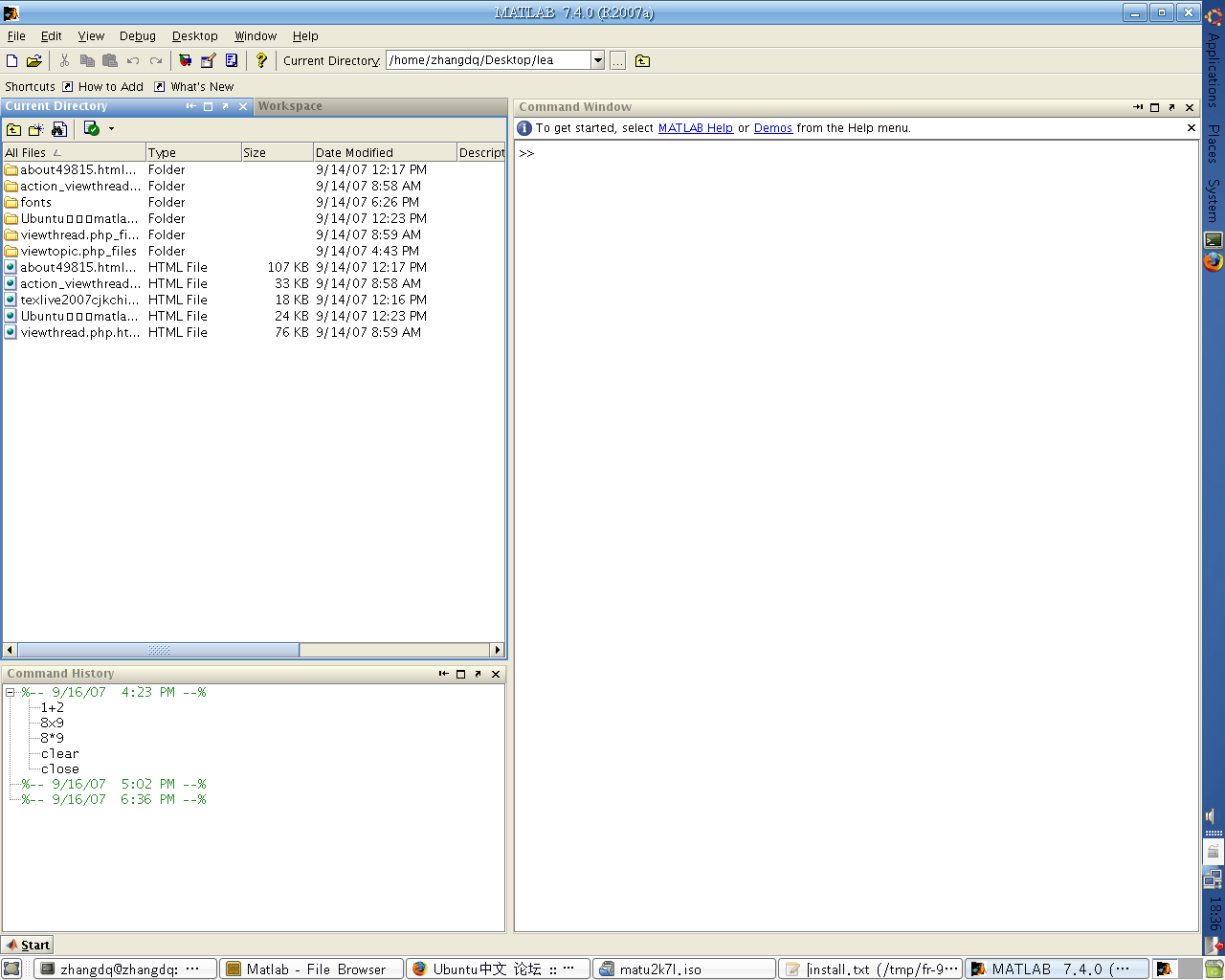Screen dimensions: 1225x980
Task: Open the directory reports icon
Action: click(x=92, y=128)
